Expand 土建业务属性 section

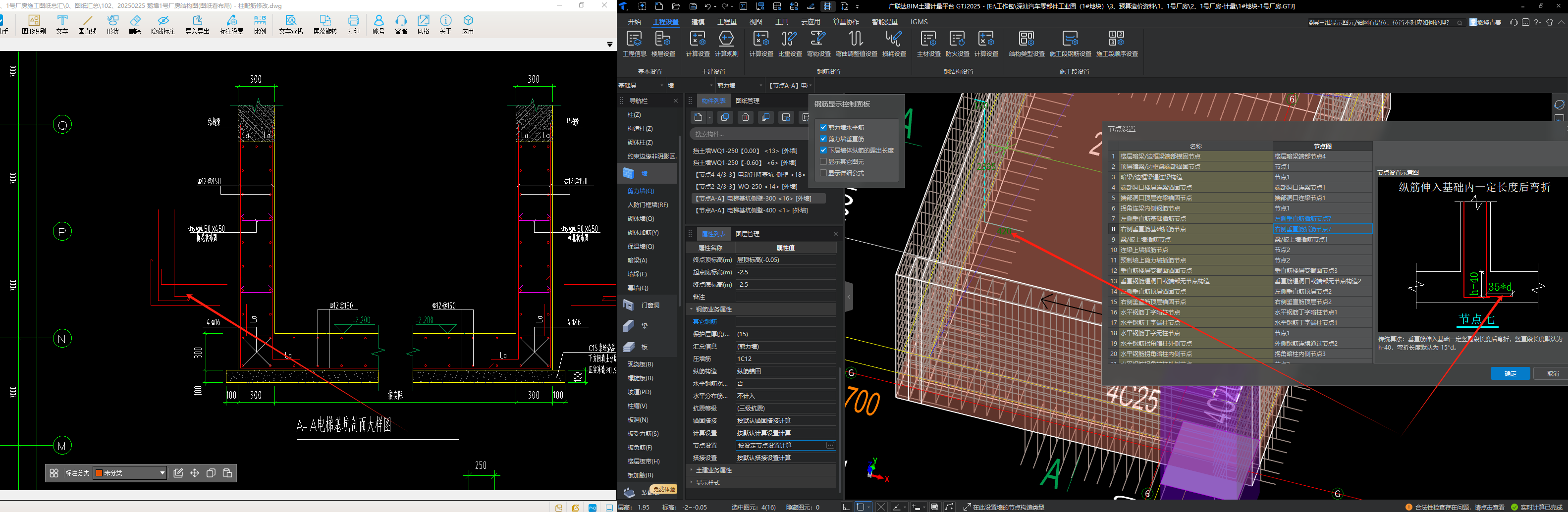[692, 470]
